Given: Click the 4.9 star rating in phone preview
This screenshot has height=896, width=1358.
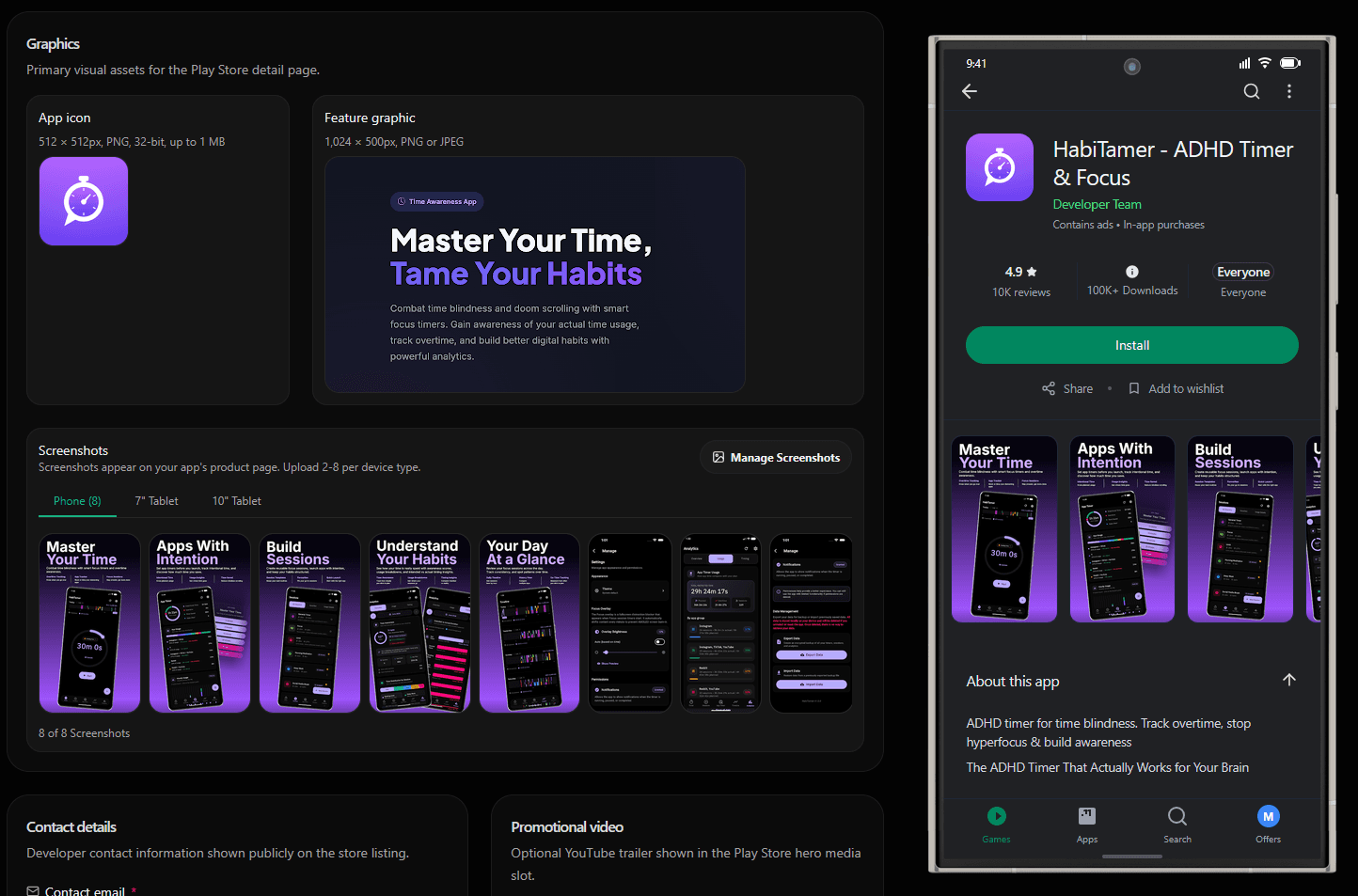Looking at the screenshot, I should [1021, 272].
